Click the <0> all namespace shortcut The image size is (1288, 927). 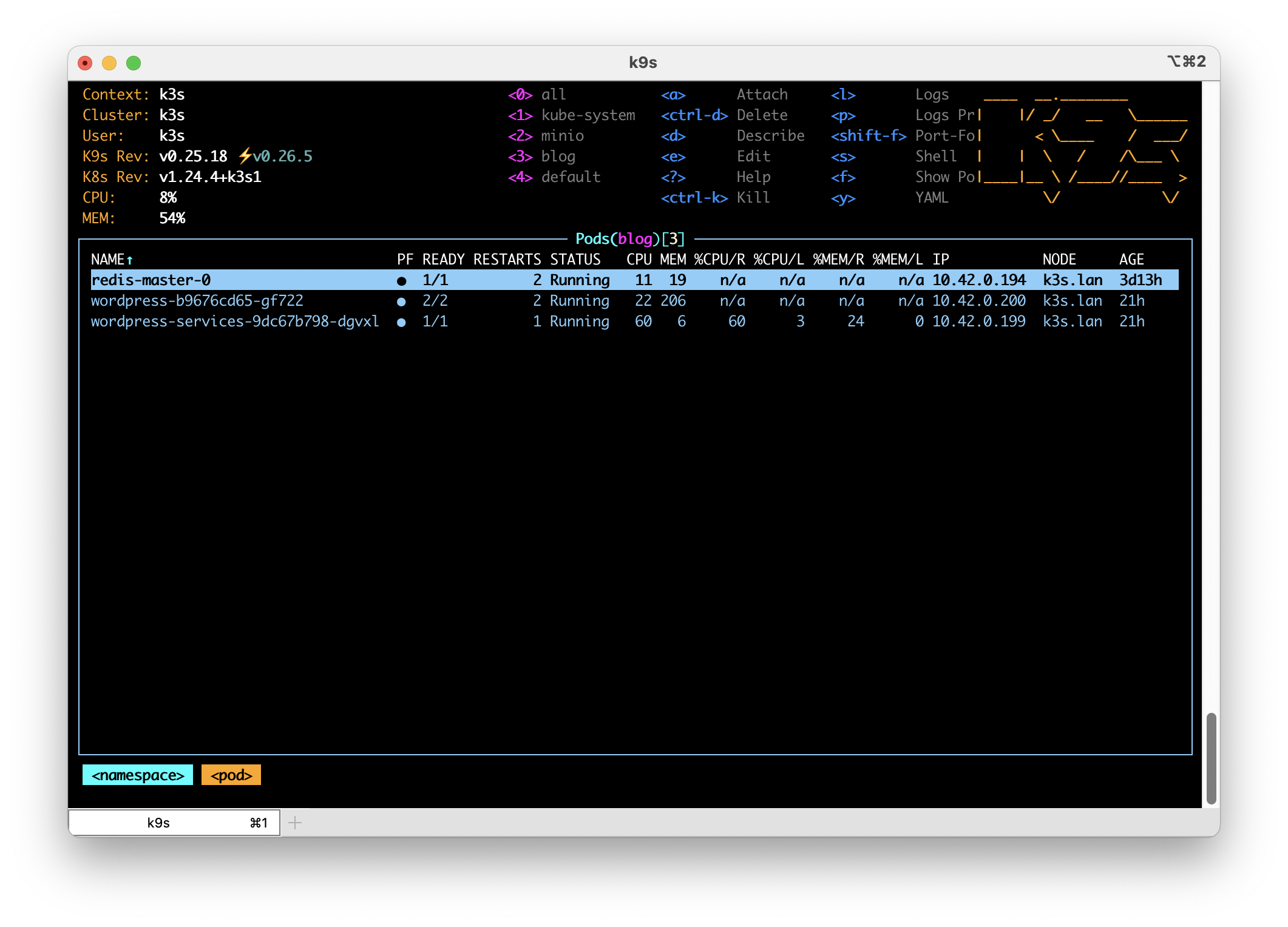[537, 94]
